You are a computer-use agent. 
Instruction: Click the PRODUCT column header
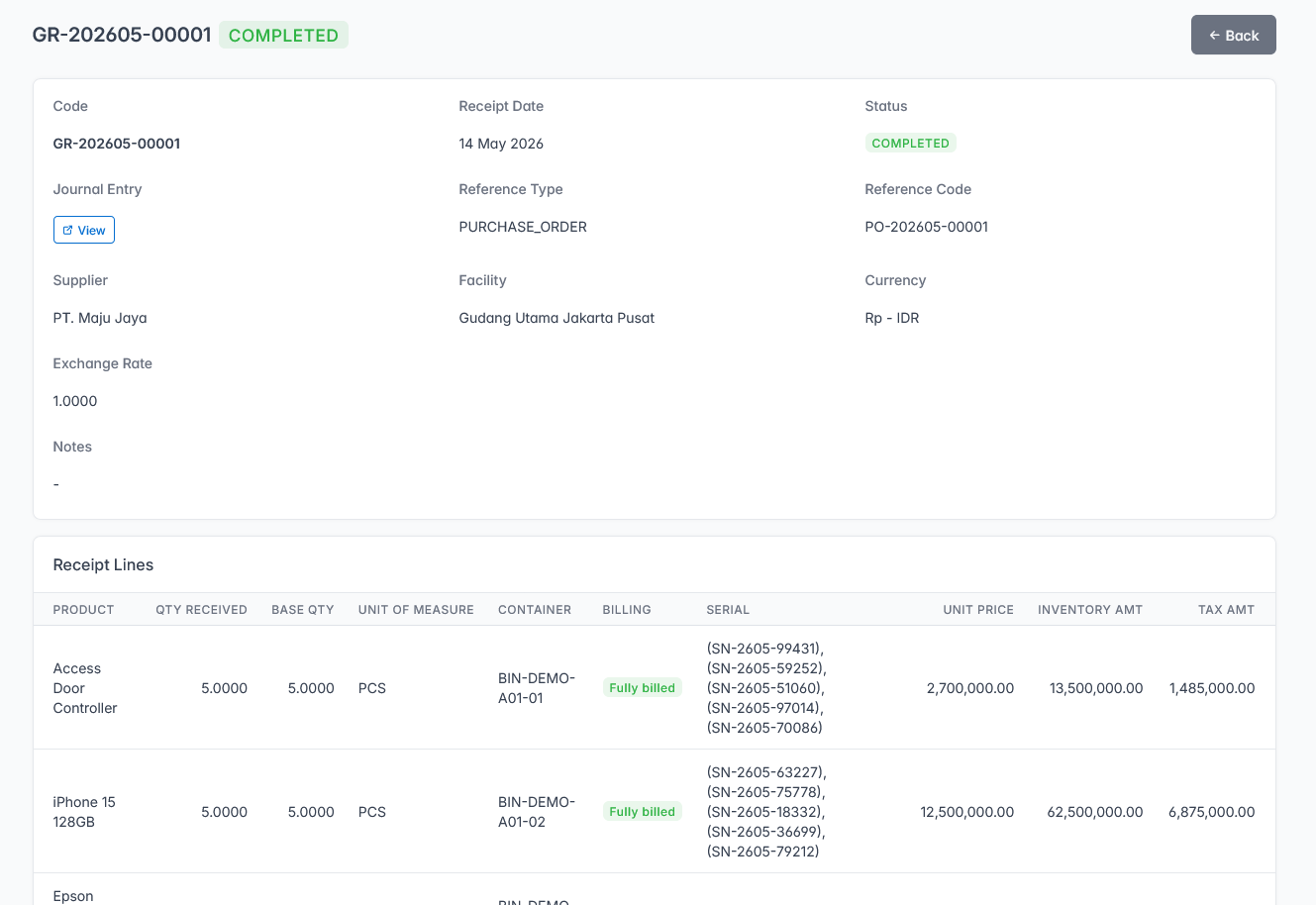pyautogui.click(x=84, y=610)
